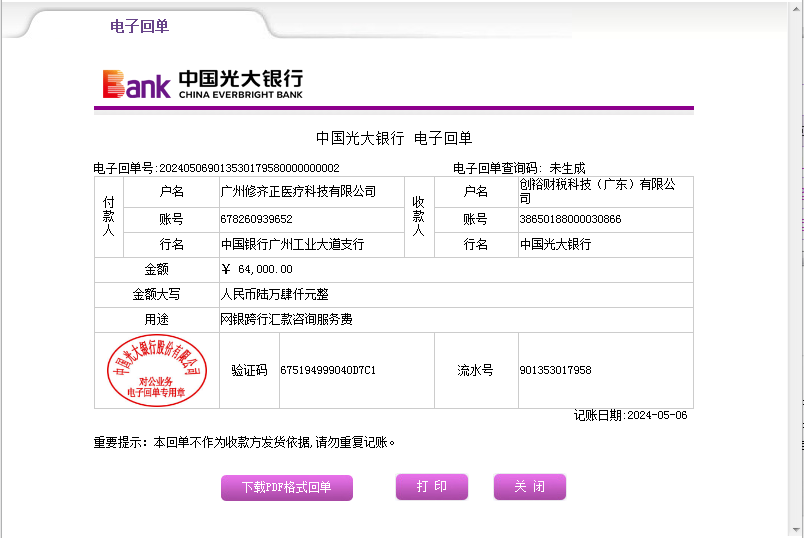Click amount in words 人民币陆万肆仟元整

274,294
